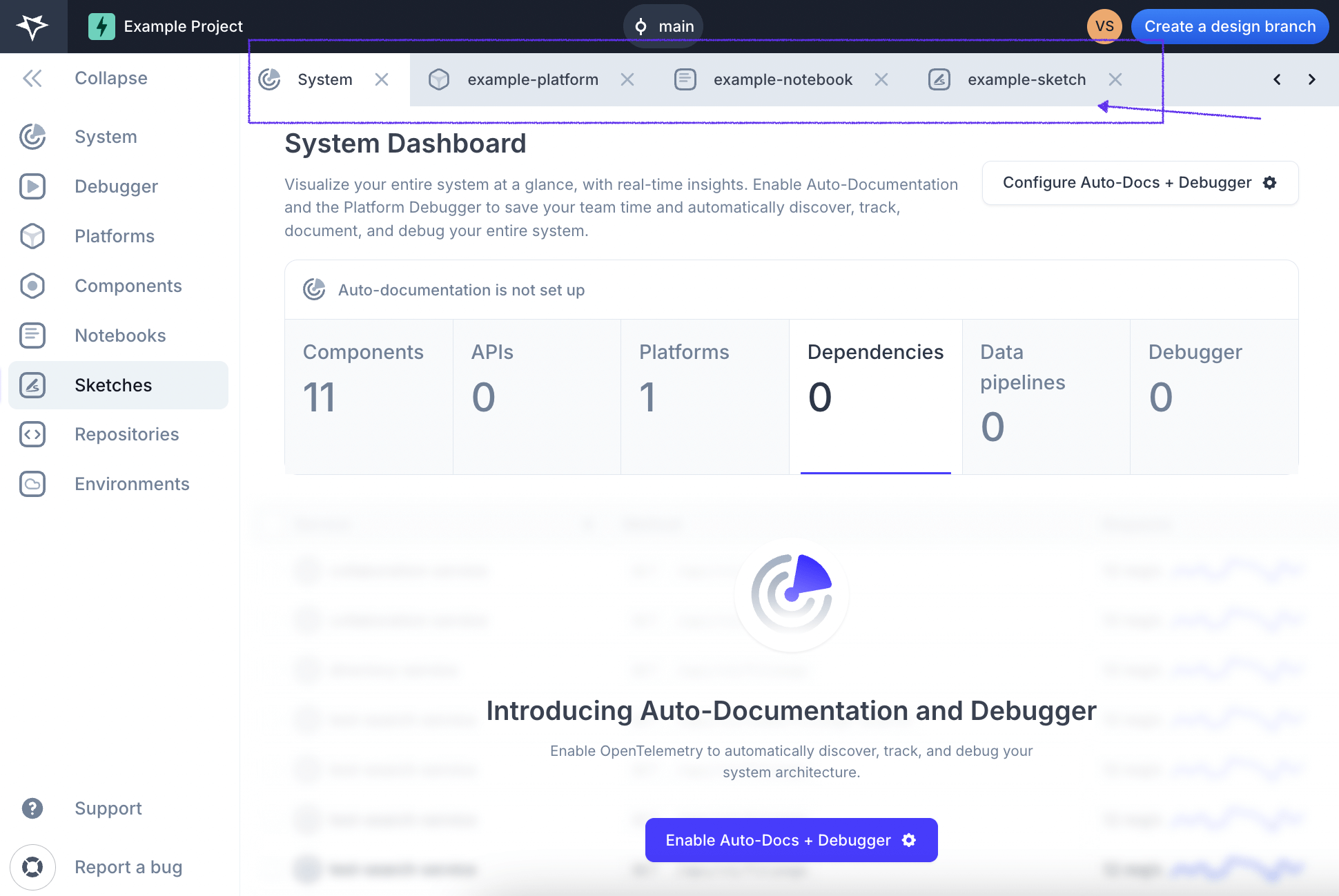This screenshot has height=896, width=1339.
Task: Open the Components section
Action: click(x=128, y=285)
